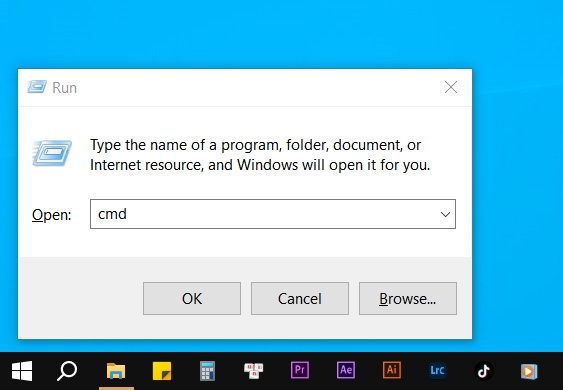Open taskbar Search magnifier
This screenshot has height=390, width=563.
pos(67,371)
